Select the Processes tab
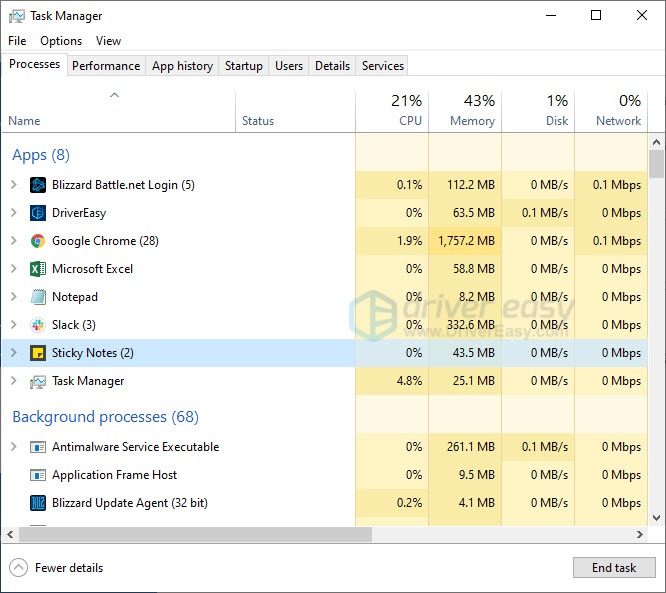 pyautogui.click(x=34, y=64)
